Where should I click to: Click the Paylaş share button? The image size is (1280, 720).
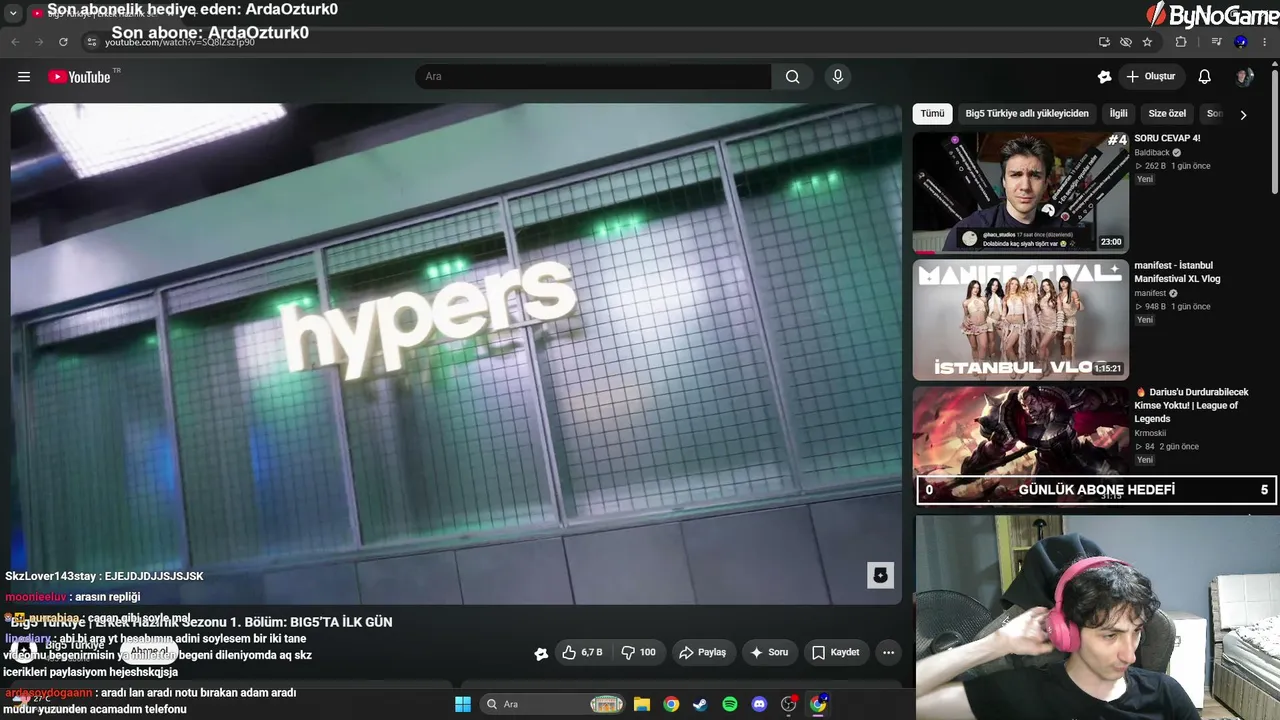[x=703, y=653]
